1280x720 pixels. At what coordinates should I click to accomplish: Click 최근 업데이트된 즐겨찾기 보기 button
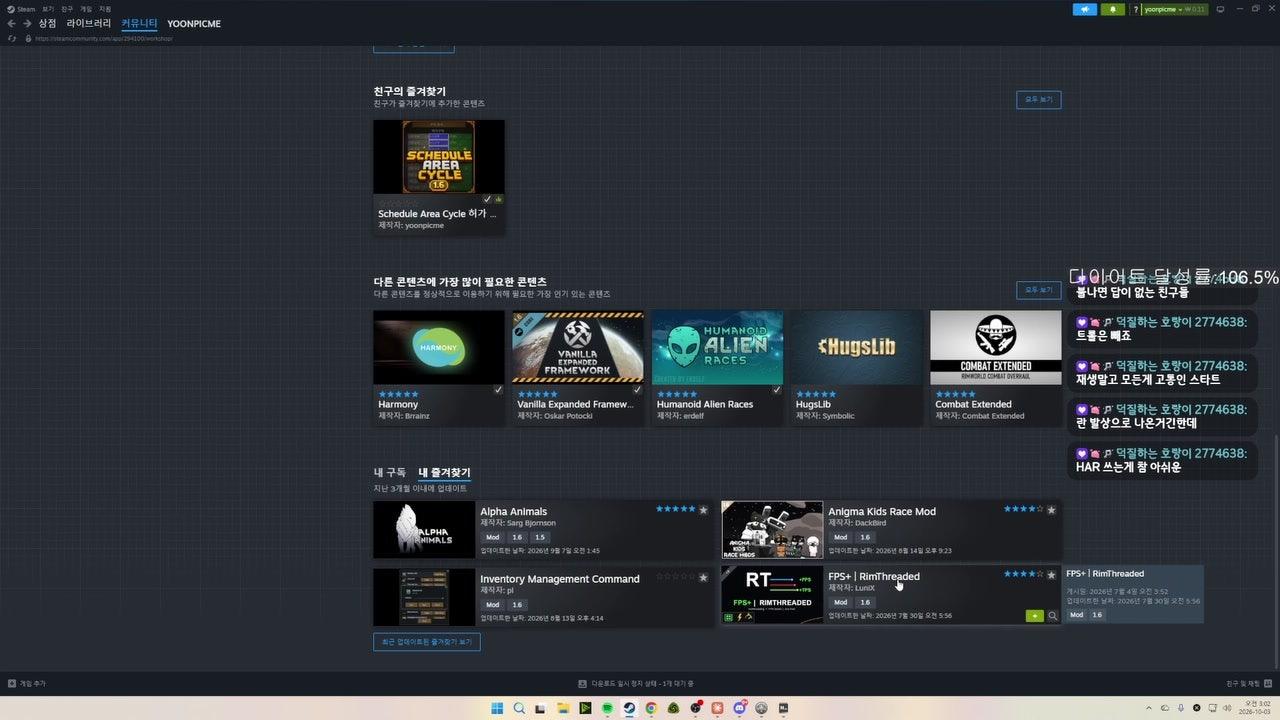427,642
